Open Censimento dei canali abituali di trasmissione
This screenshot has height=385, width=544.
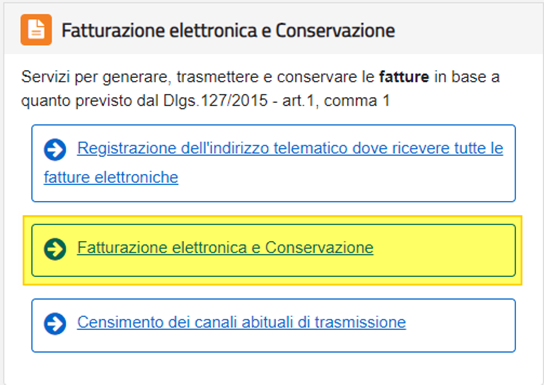[241, 322]
